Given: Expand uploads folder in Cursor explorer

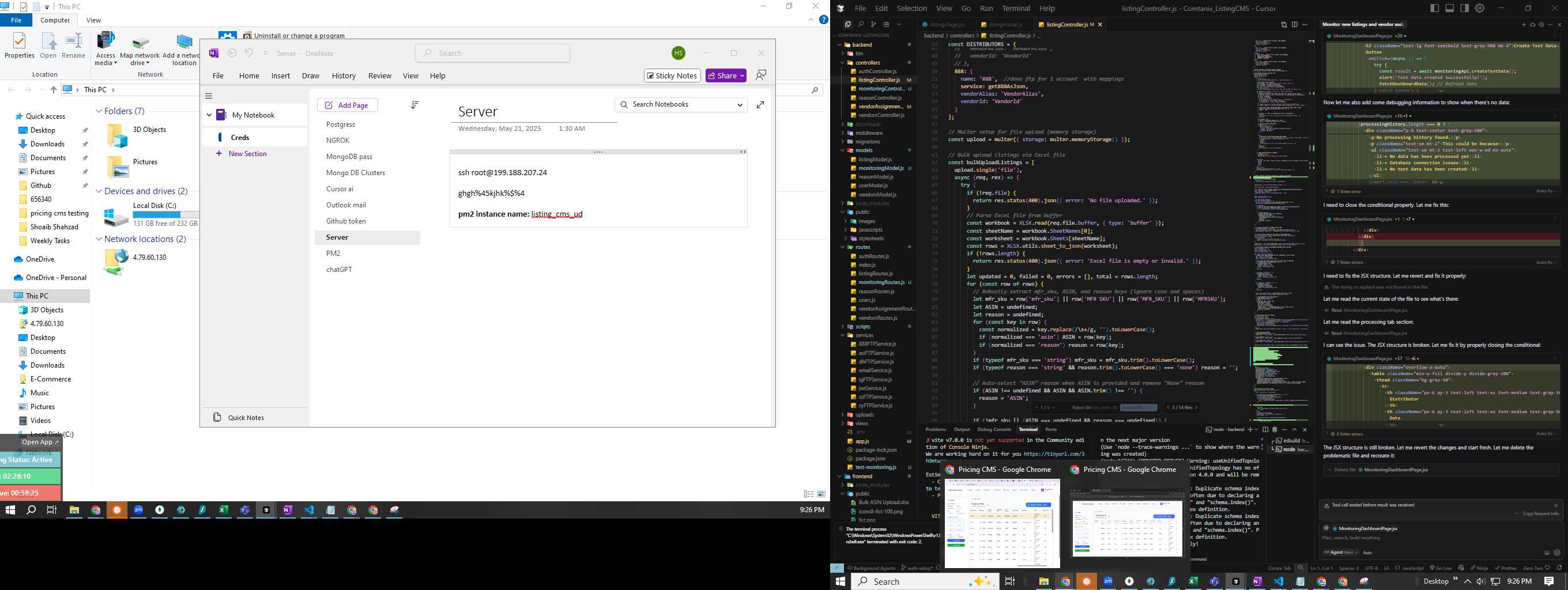Looking at the screenshot, I should coord(843,415).
